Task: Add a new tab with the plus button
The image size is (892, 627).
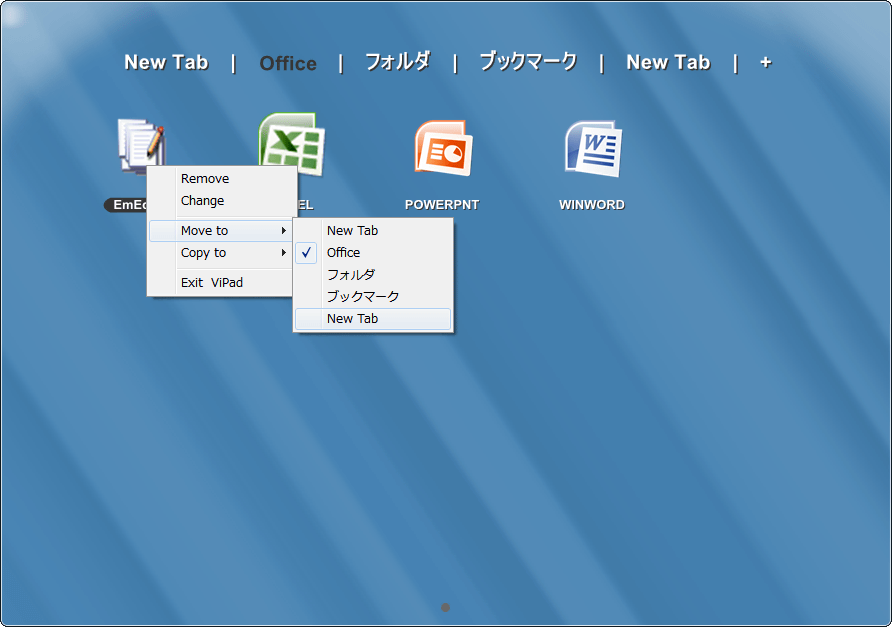Action: [x=766, y=62]
